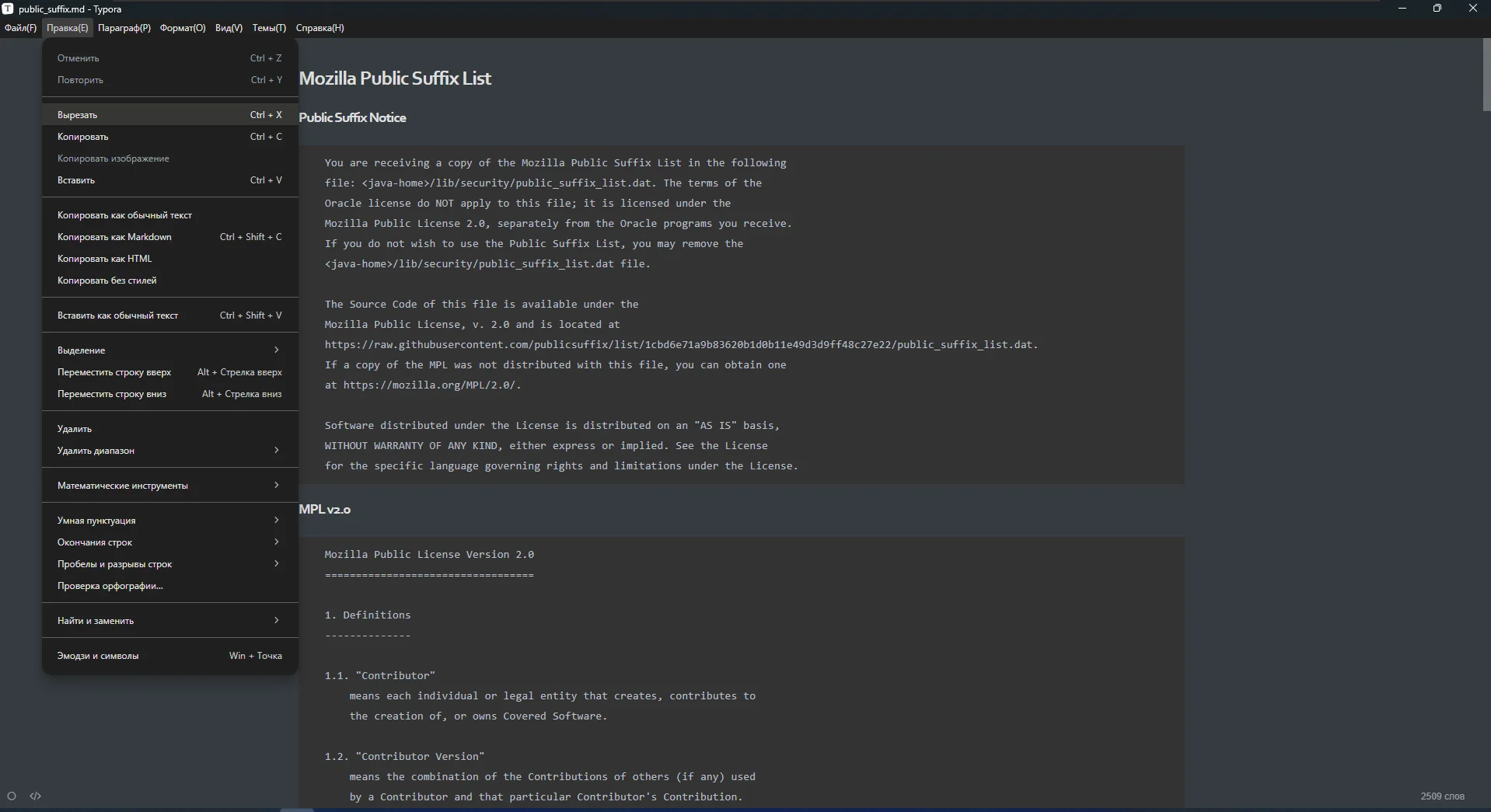Choose Эмодзи и символы entry

[169, 656]
